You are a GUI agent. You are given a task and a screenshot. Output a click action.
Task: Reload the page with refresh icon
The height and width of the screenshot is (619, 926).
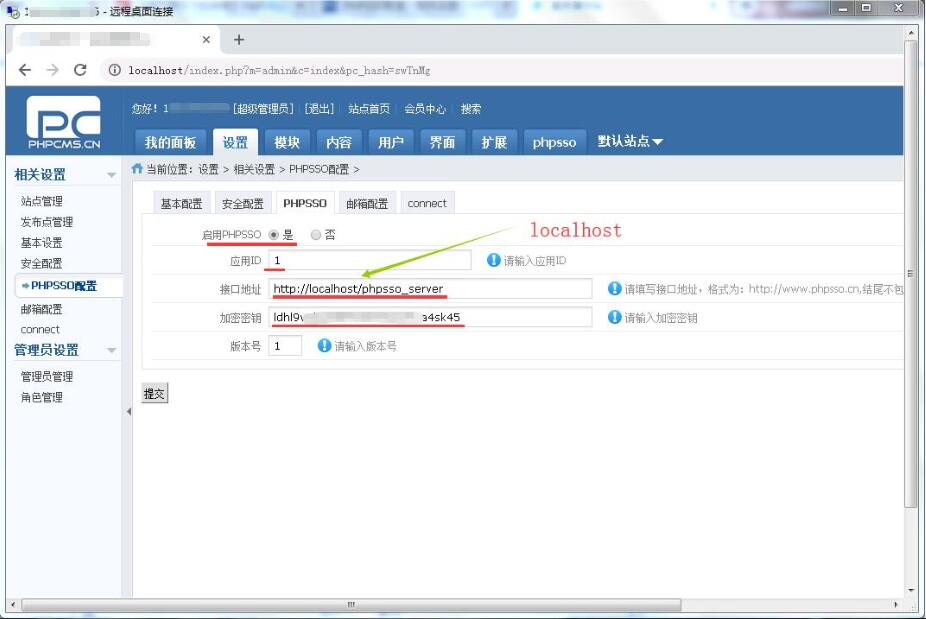(80, 70)
